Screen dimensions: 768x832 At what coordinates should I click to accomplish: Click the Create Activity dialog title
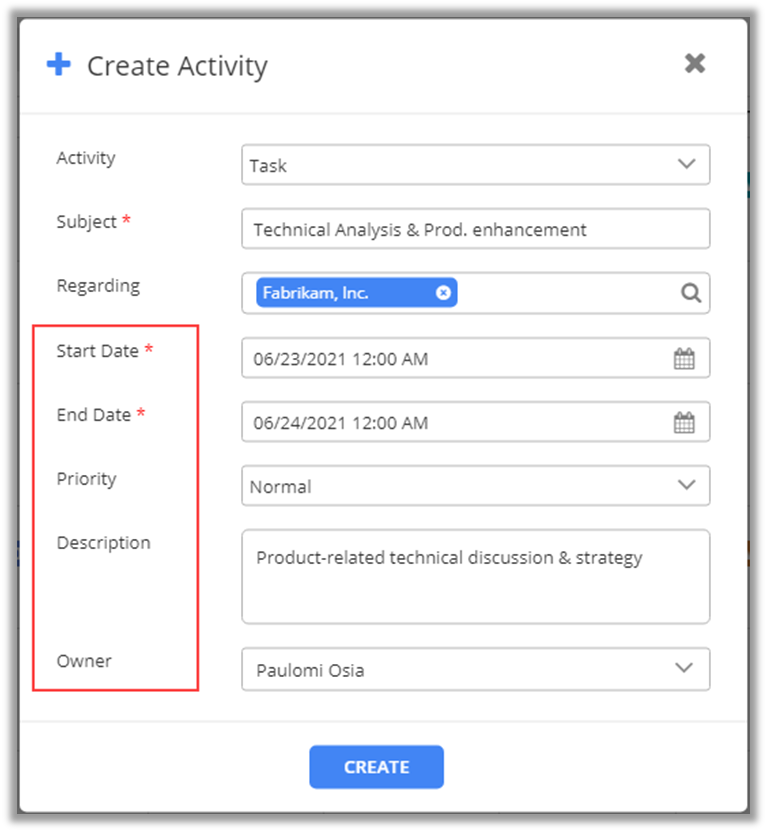177,66
